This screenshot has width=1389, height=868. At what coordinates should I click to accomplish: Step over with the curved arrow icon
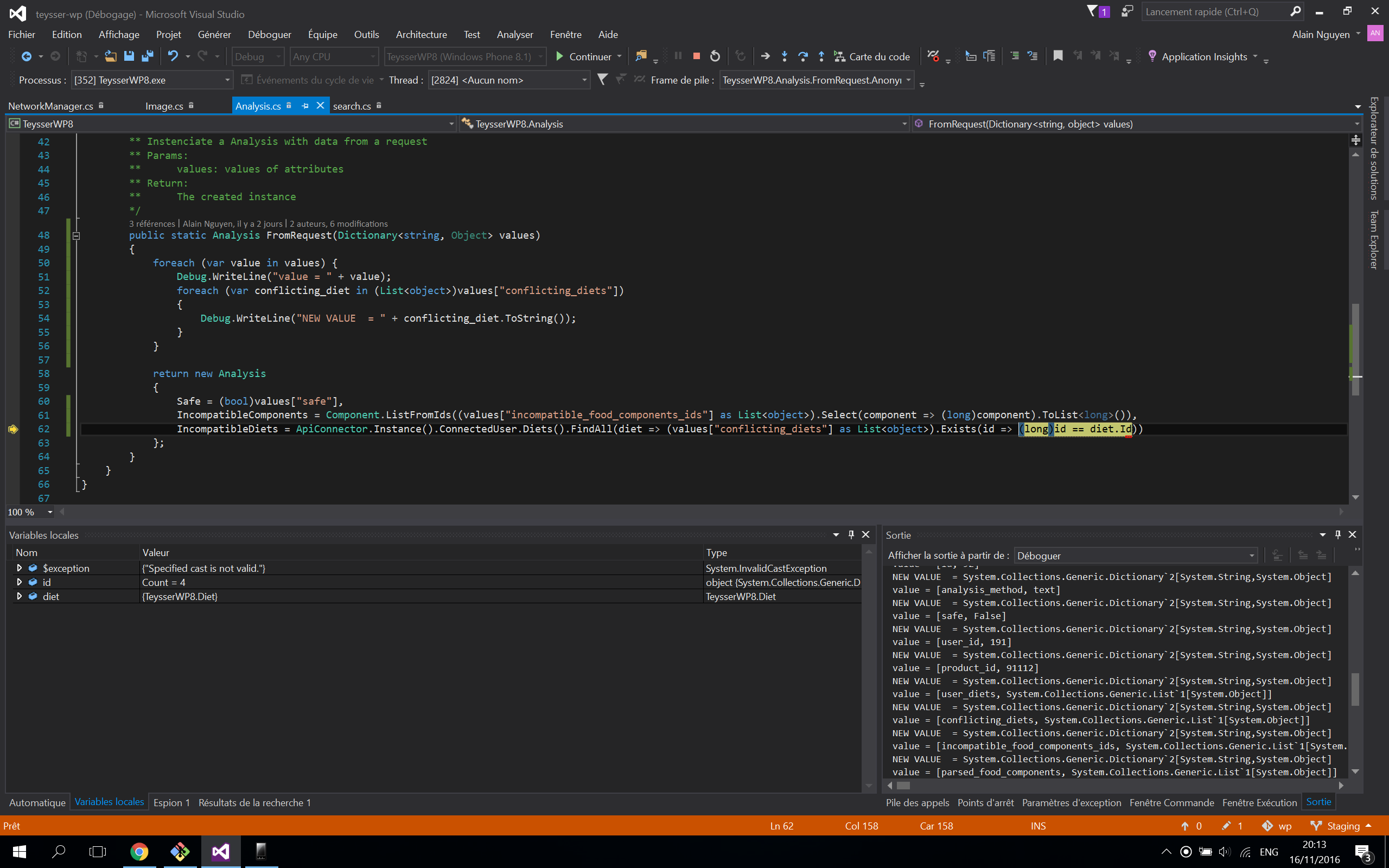[803, 56]
